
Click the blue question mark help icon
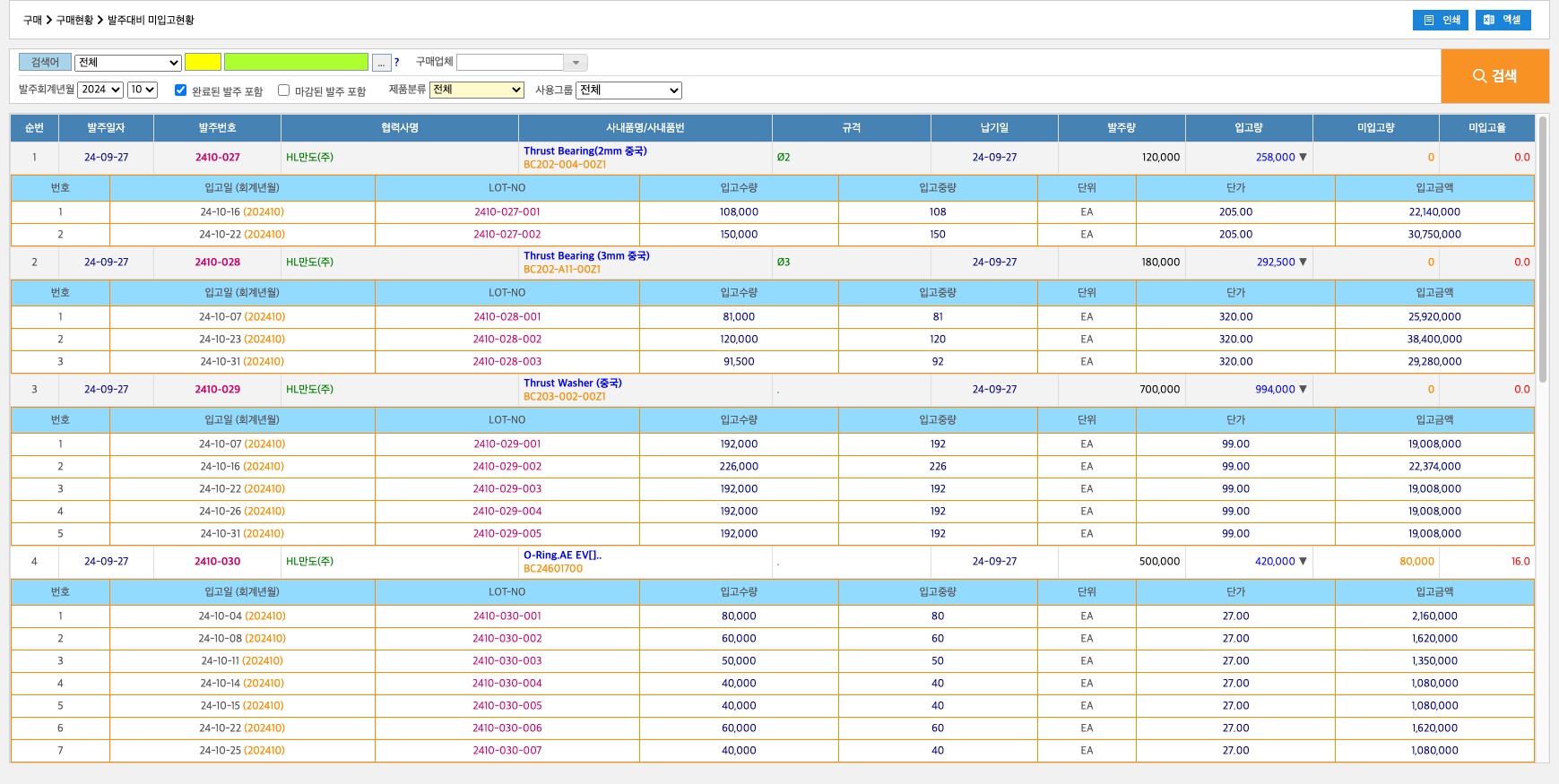[x=396, y=63]
